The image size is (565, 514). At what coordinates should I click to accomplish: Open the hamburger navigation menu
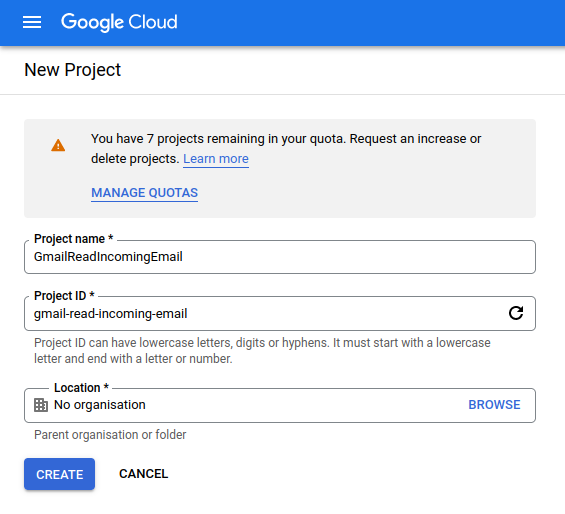pyautogui.click(x=32, y=22)
